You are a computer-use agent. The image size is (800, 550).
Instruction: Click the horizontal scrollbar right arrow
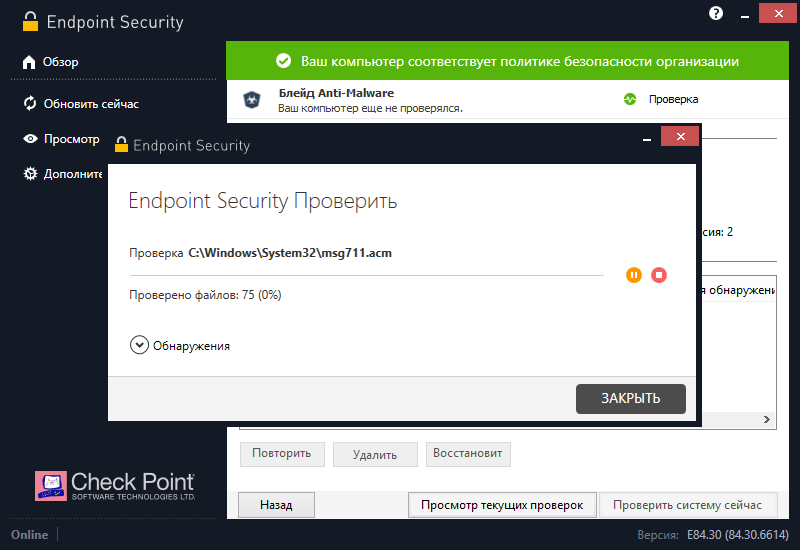768,420
